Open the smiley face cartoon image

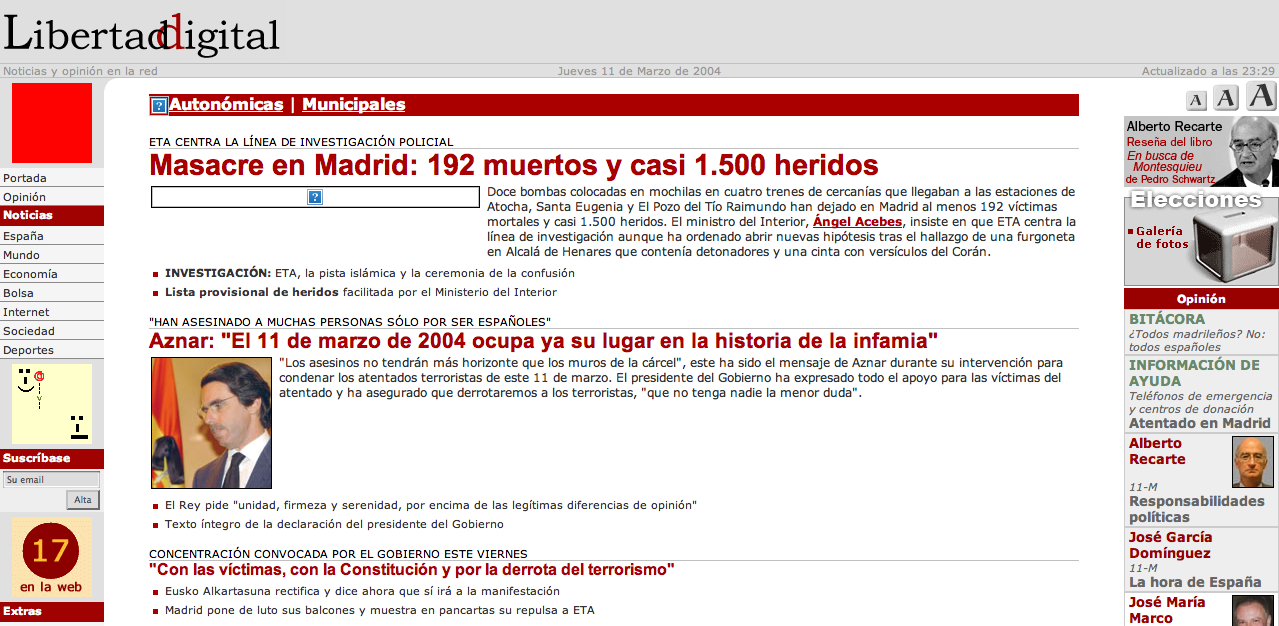coord(52,404)
